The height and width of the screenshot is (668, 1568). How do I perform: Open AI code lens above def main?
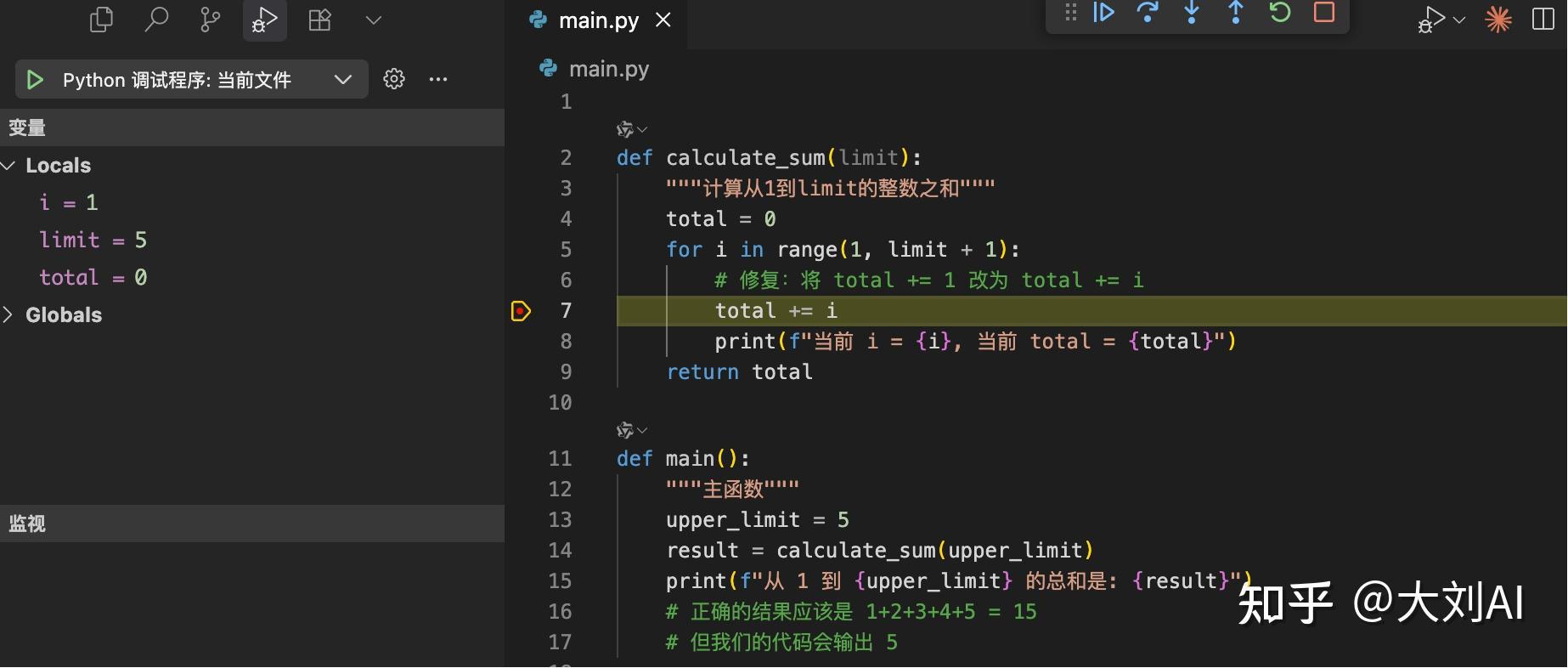tap(631, 430)
